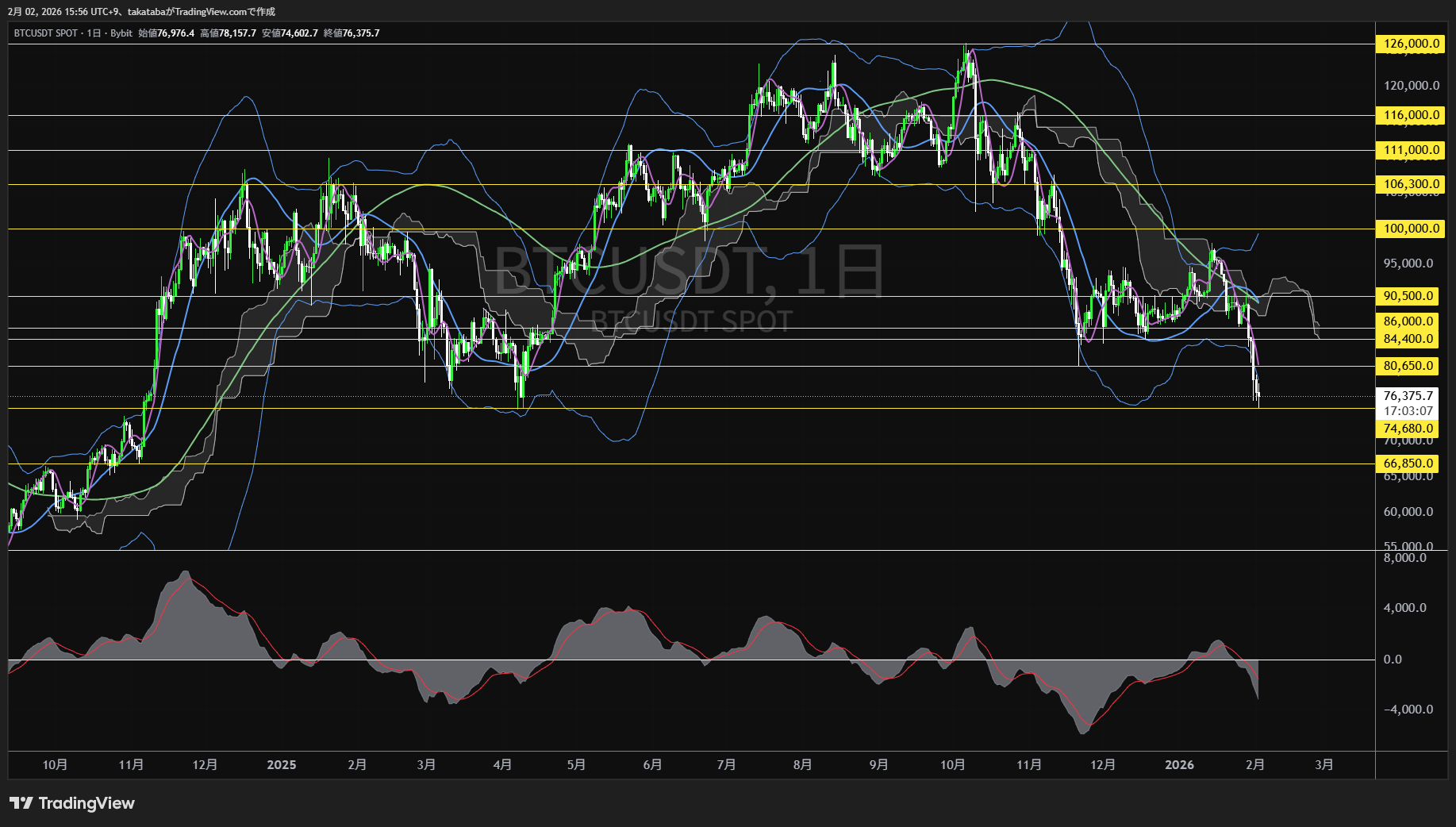Click the 106,300.0 horizontal line label

tap(1410, 184)
